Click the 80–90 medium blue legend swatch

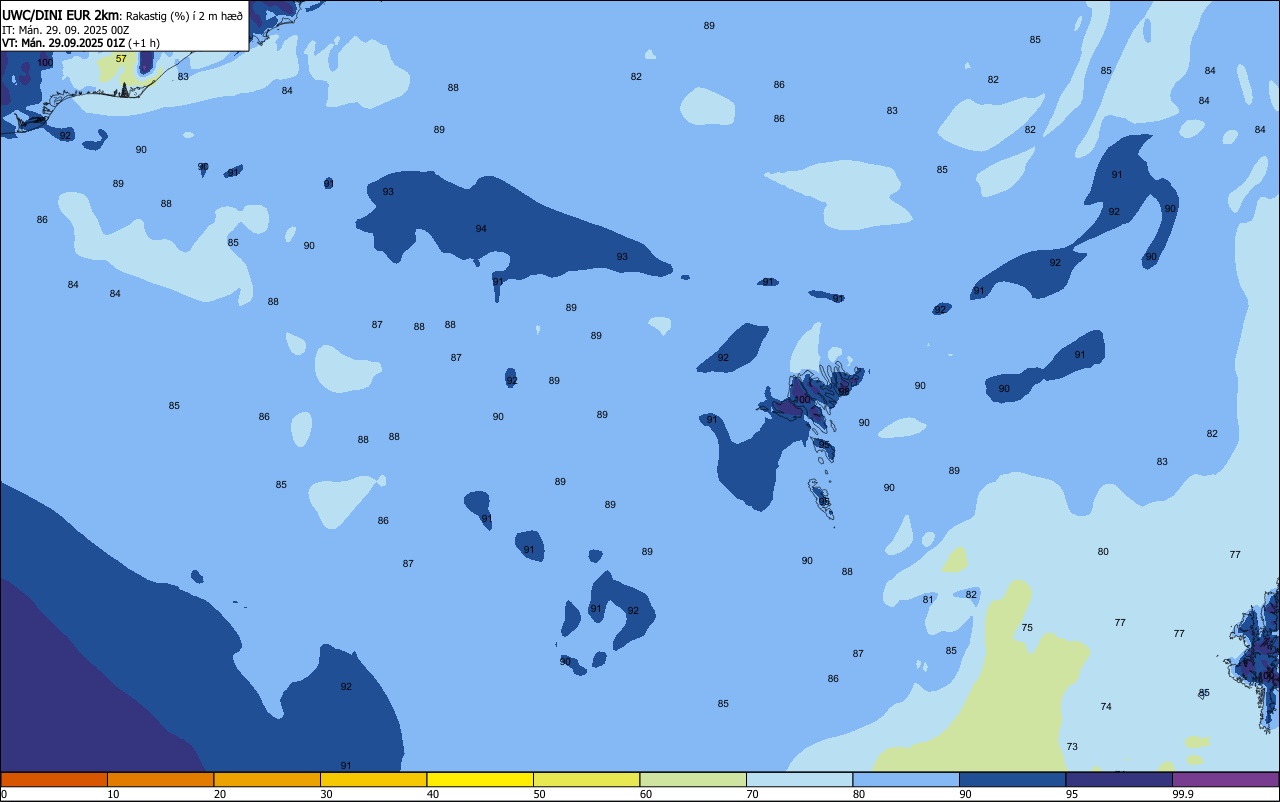pyautogui.click(x=906, y=779)
